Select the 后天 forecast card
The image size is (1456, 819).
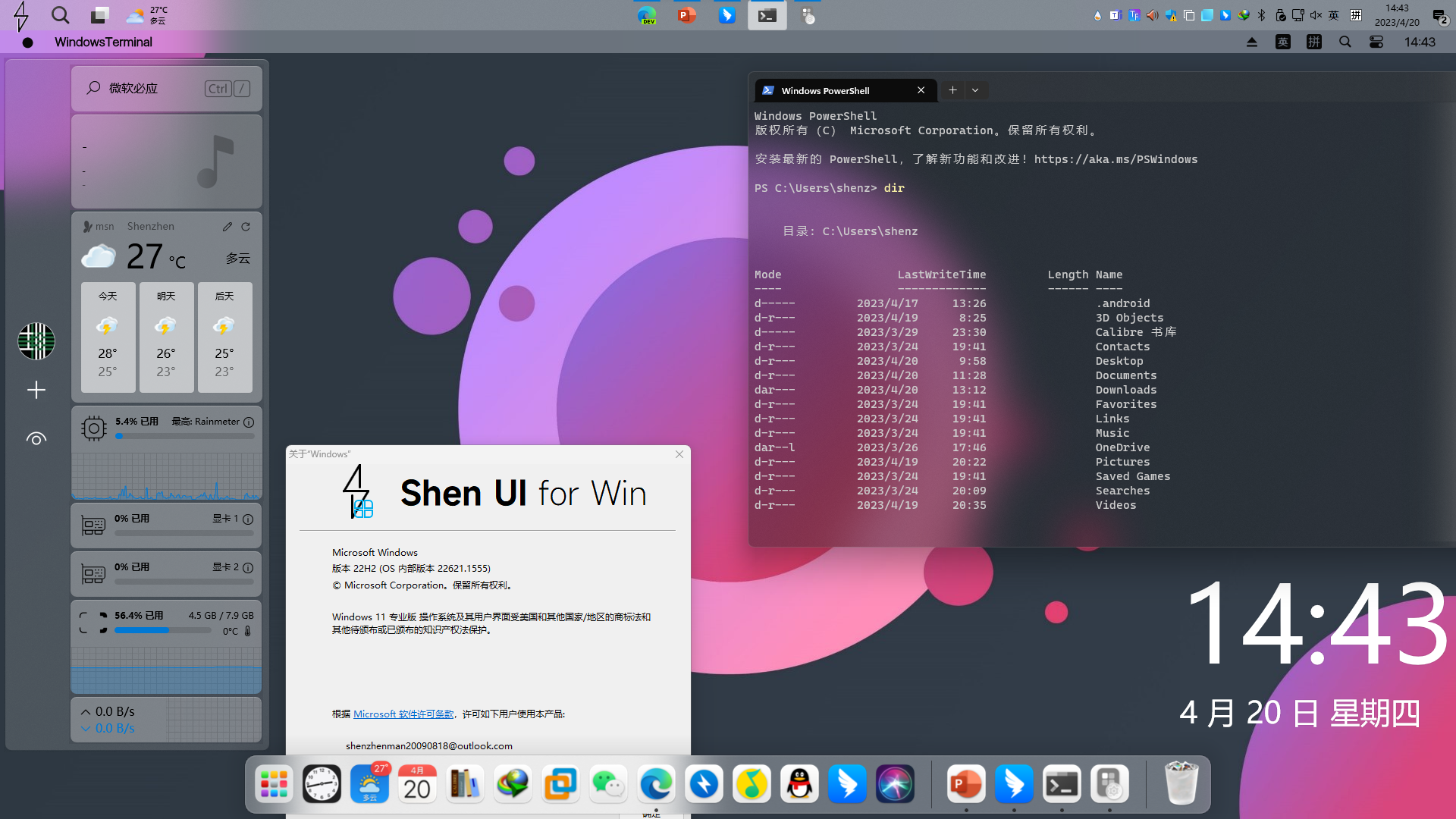(224, 337)
